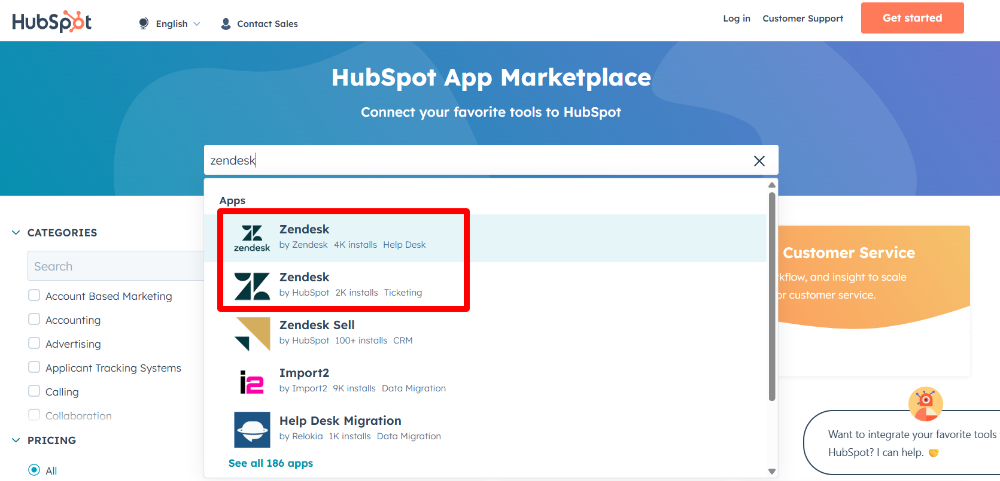Click the Contact Sales person icon

[225, 24]
